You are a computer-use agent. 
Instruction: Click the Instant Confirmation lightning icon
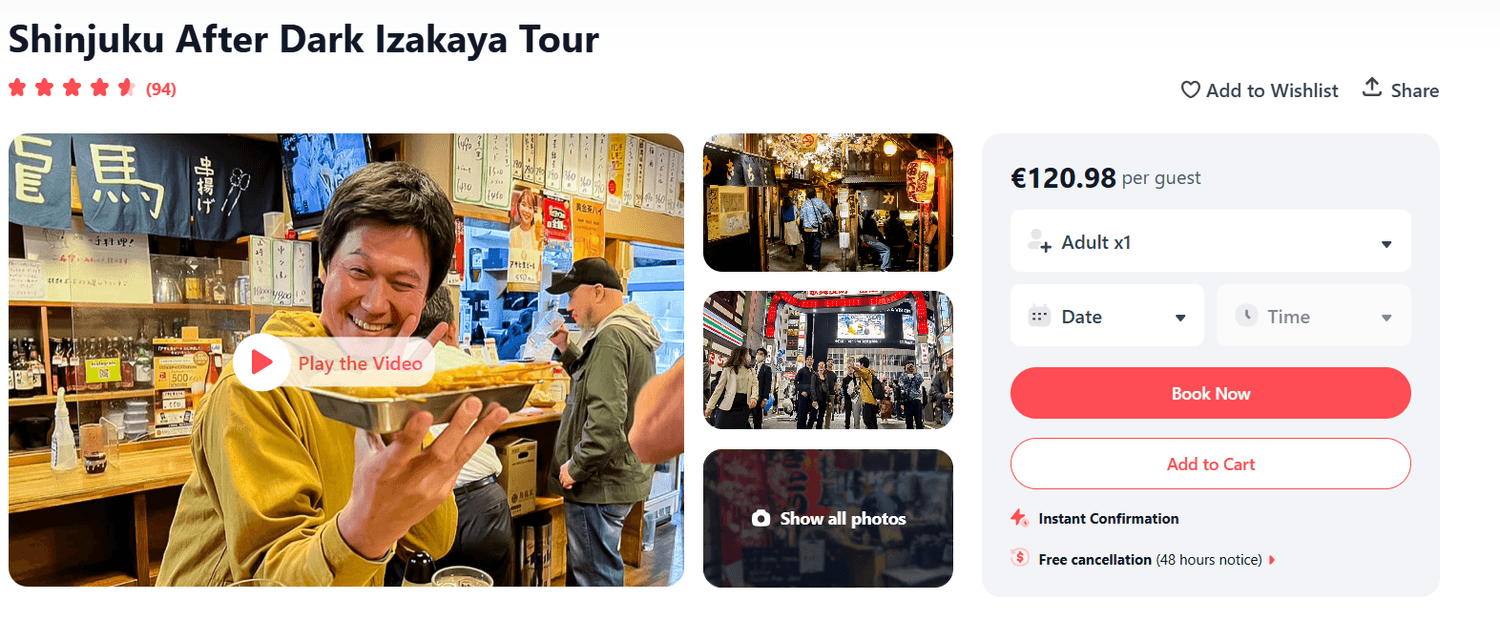pyautogui.click(x=1019, y=518)
